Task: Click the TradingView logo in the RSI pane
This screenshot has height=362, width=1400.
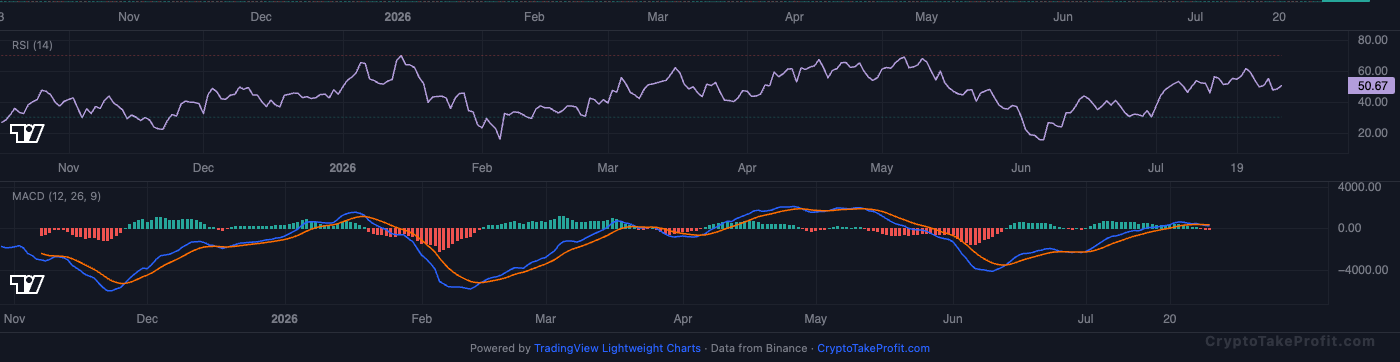Action: click(x=27, y=134)
